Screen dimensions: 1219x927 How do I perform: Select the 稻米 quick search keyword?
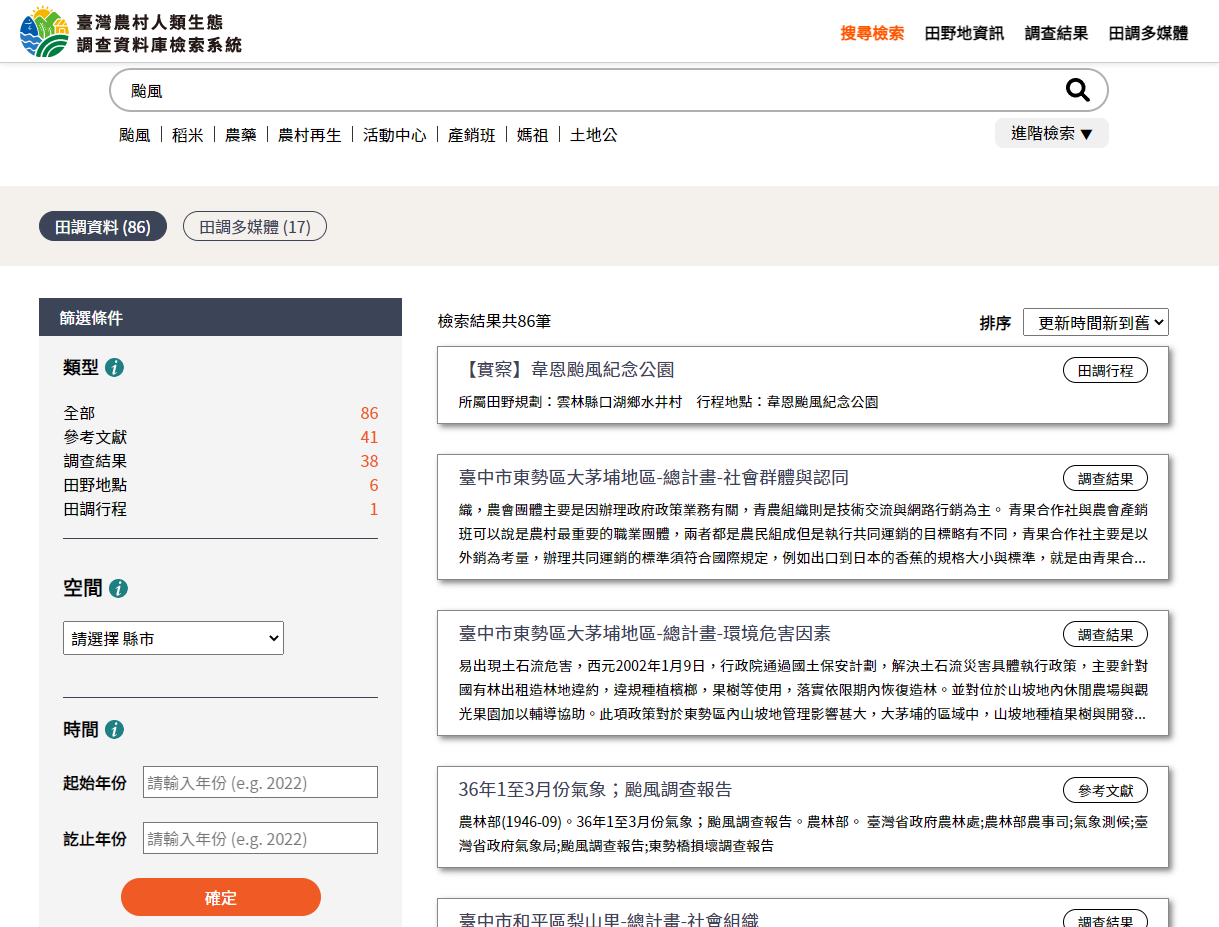(187, 134)
